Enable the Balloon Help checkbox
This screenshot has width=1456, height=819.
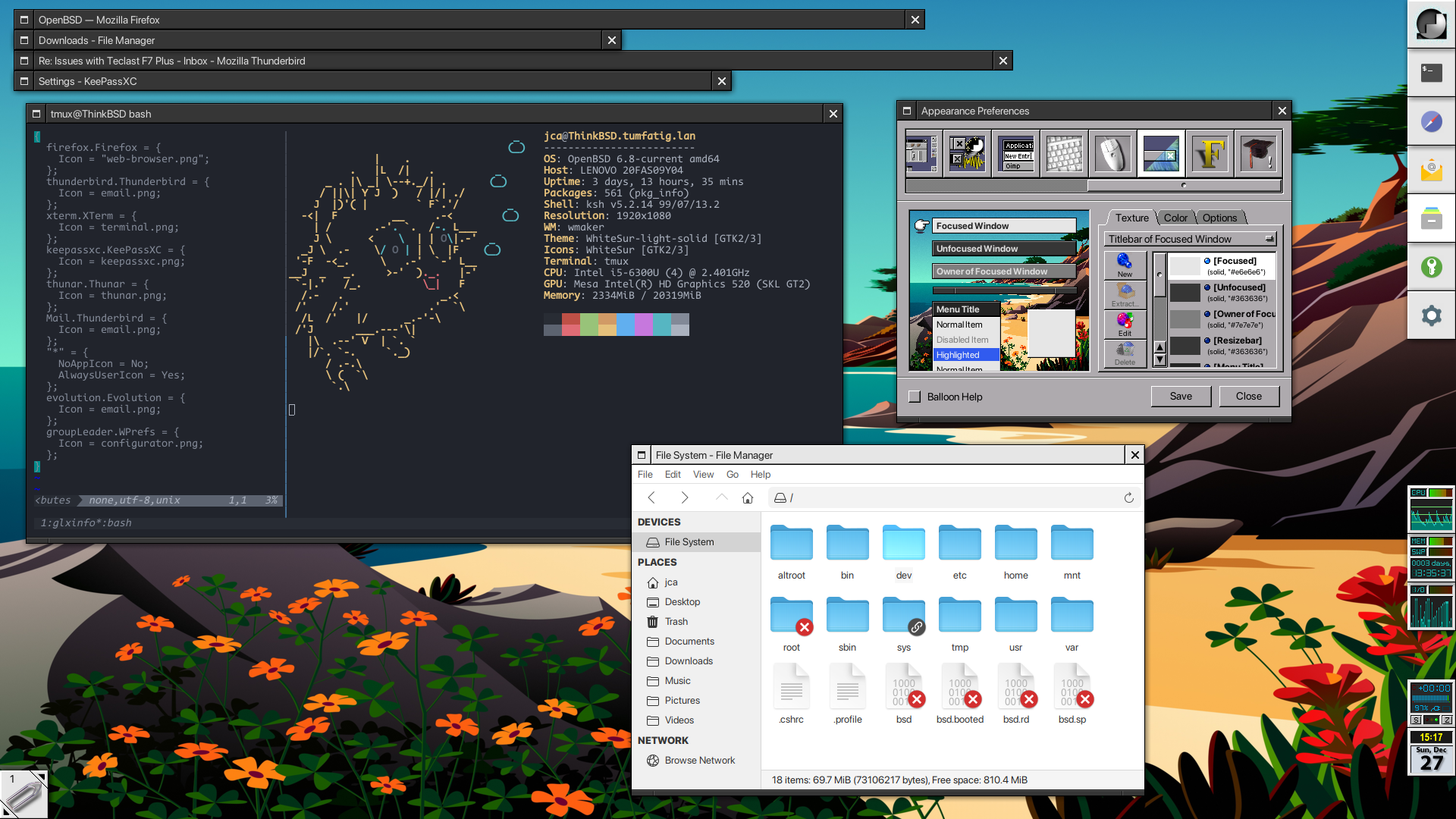coord(915,397)
